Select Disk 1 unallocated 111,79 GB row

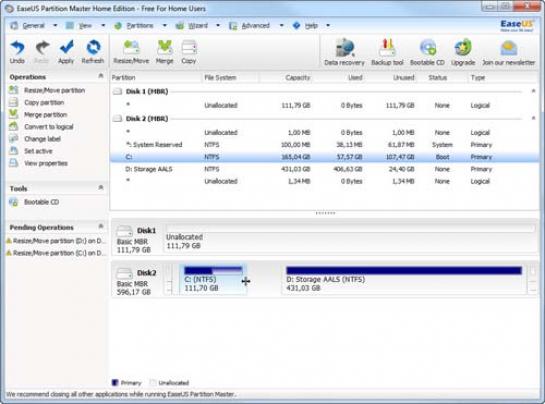tap(324, 105)
